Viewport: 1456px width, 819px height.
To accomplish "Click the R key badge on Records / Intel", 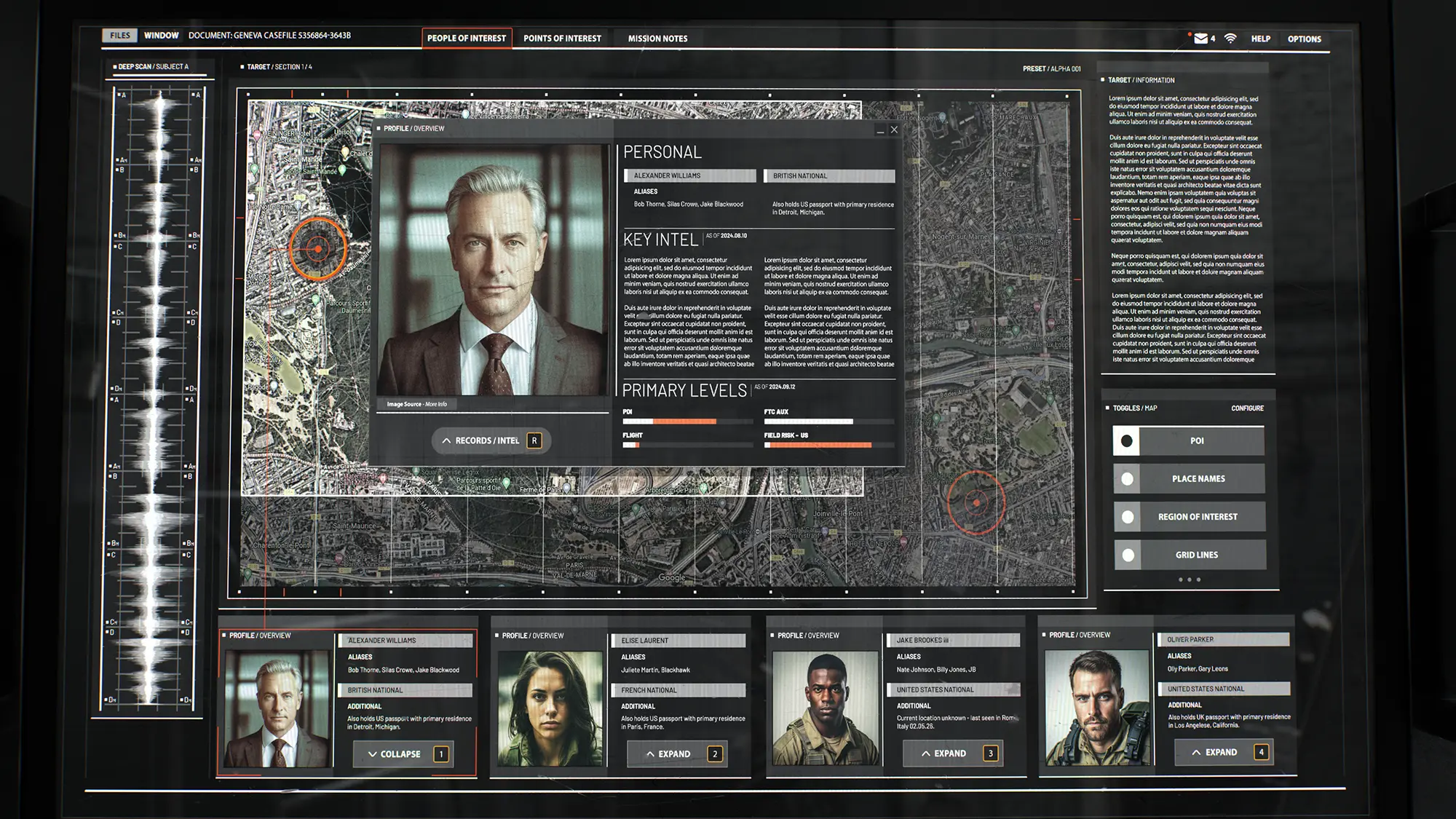I will pyautogui.click(x=534, y=440).
